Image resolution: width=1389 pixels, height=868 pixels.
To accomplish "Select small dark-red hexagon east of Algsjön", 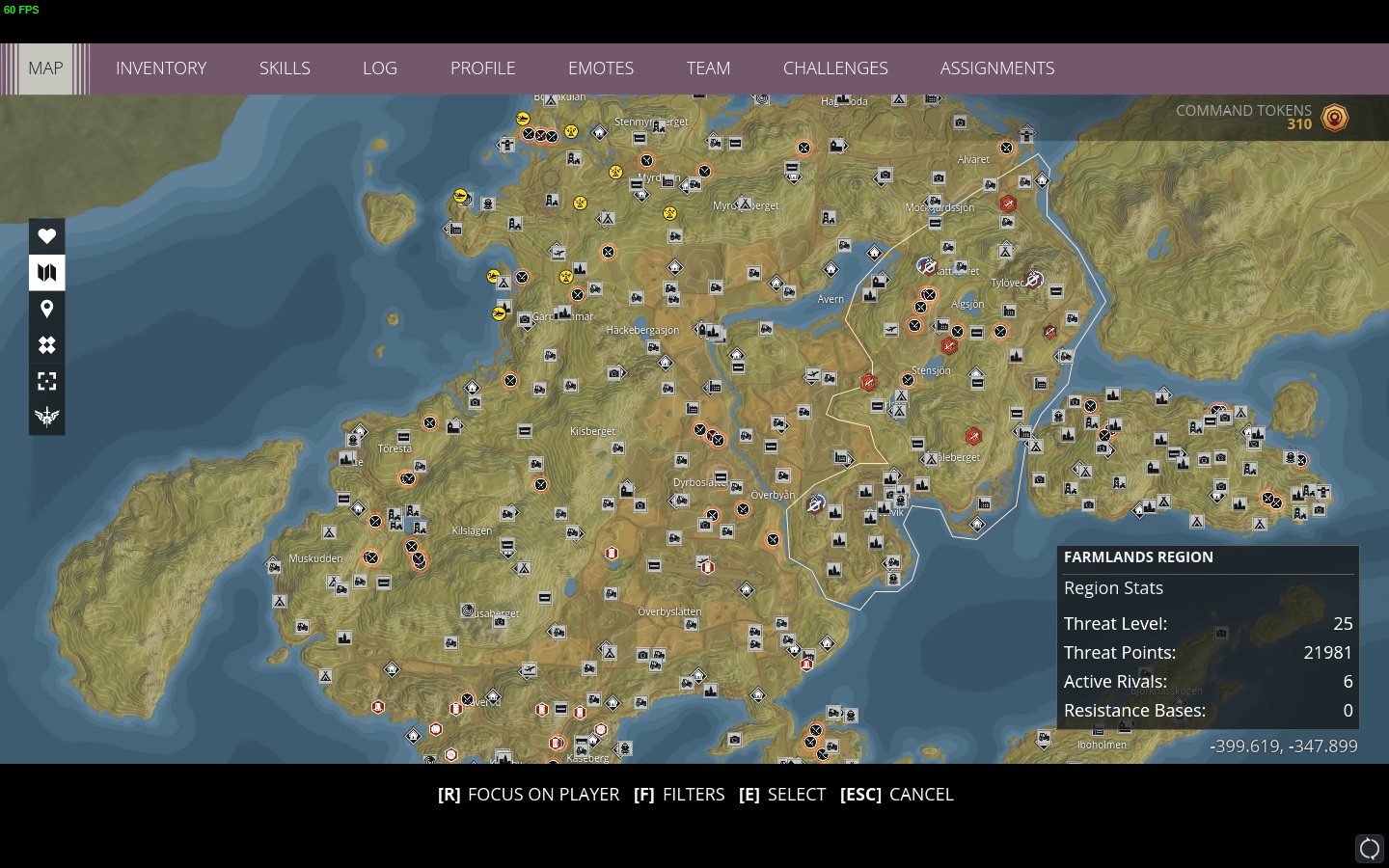I will (1049, 332).
